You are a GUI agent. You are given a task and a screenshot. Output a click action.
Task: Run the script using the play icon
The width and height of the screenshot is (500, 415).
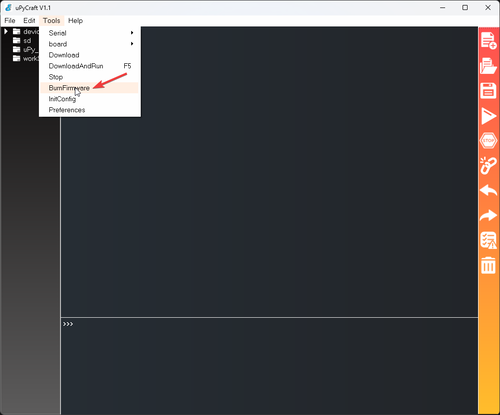(x=488, y=116)
